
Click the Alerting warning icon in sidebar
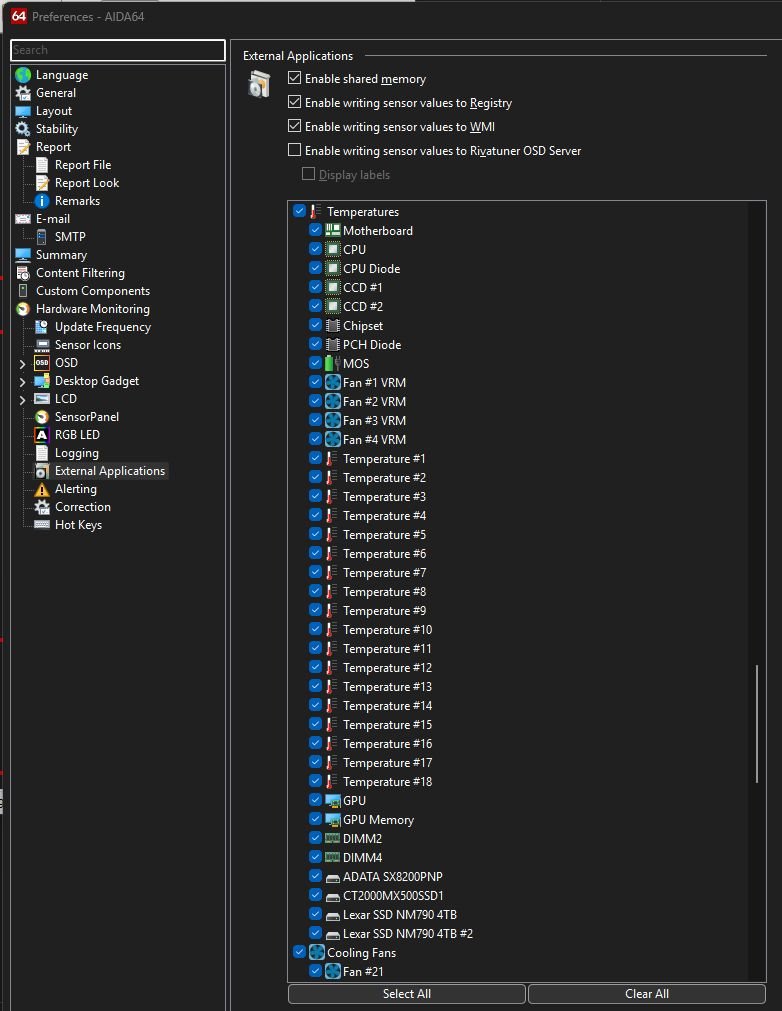click(x=42, y=489)
